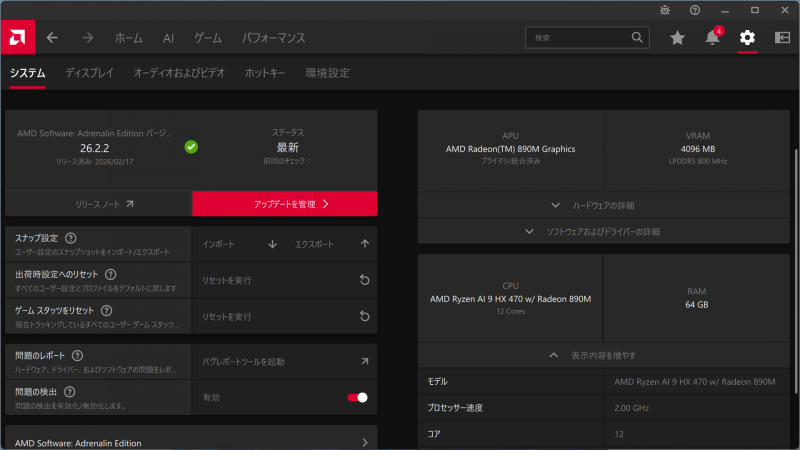This screenshot has width=800, height=450.
Task: Click the vertical scrollbar on the right
Action: 795,270
